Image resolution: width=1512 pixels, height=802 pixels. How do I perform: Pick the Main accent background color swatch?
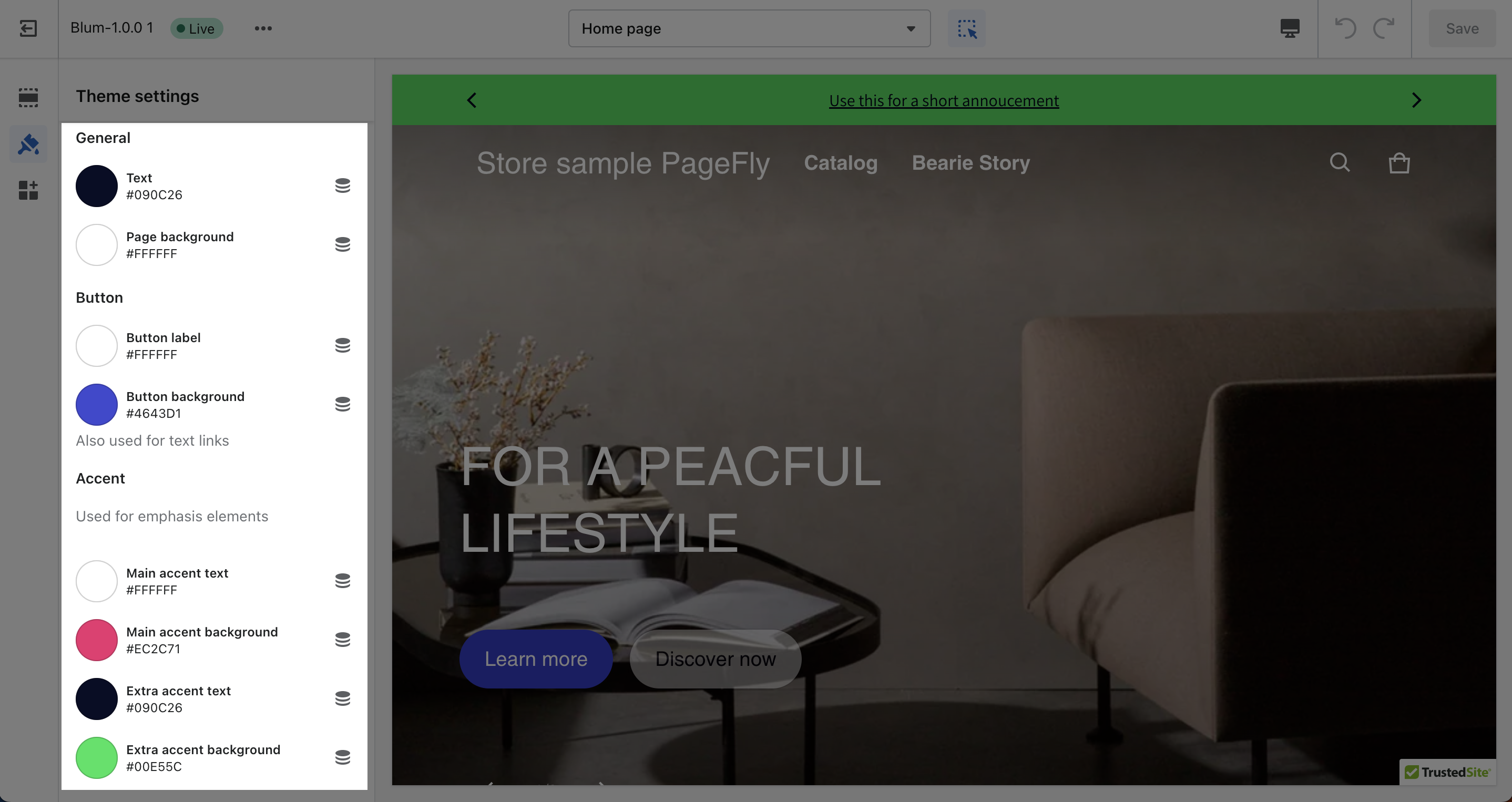coord(97,640)
